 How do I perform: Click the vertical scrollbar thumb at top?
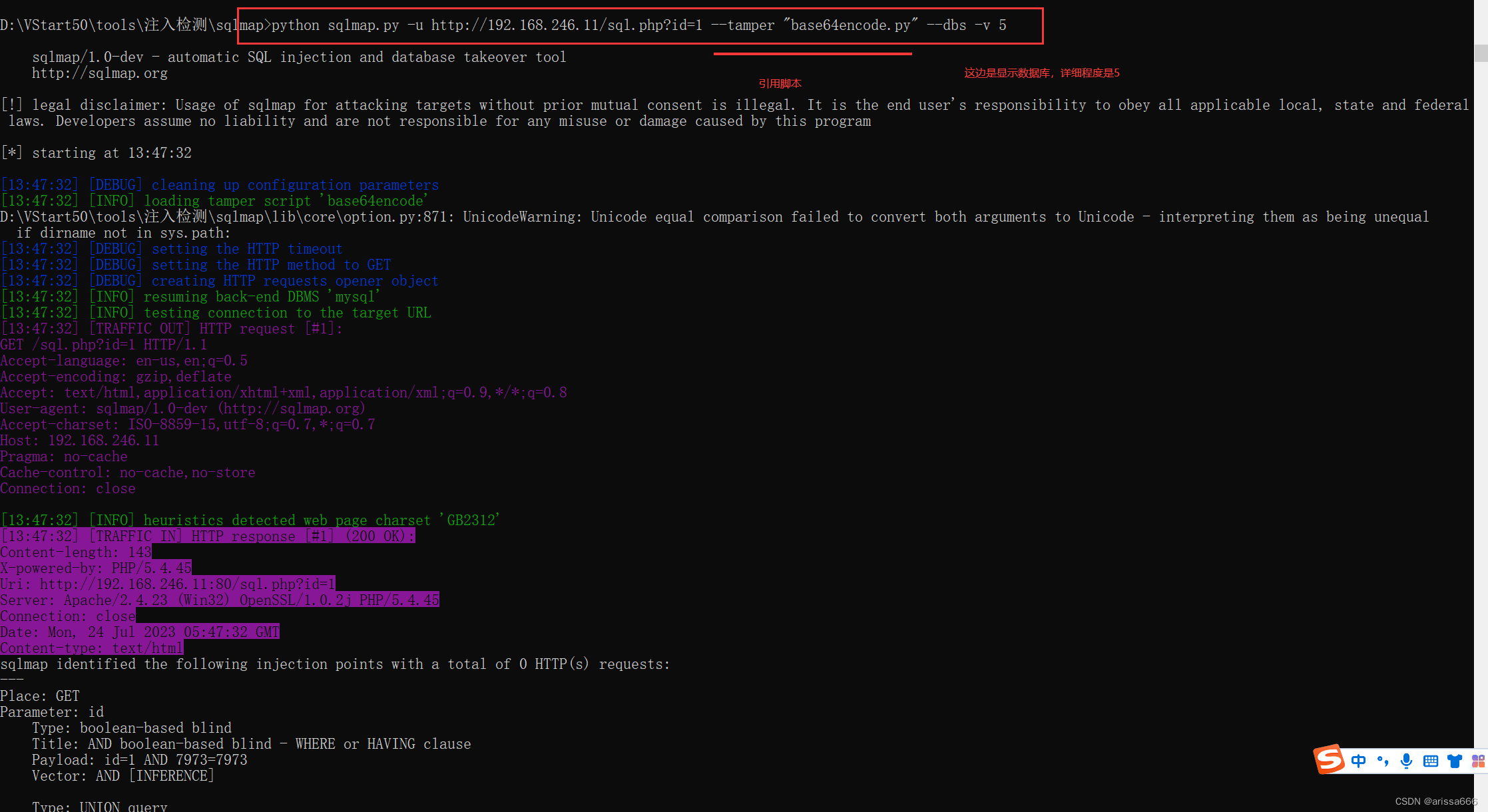point(1481,53)
